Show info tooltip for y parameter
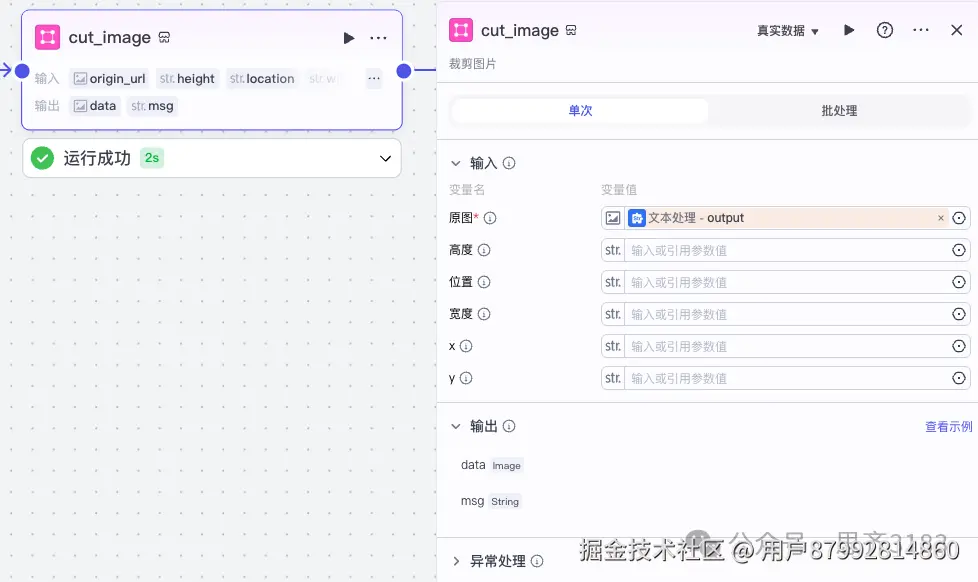 466,378
